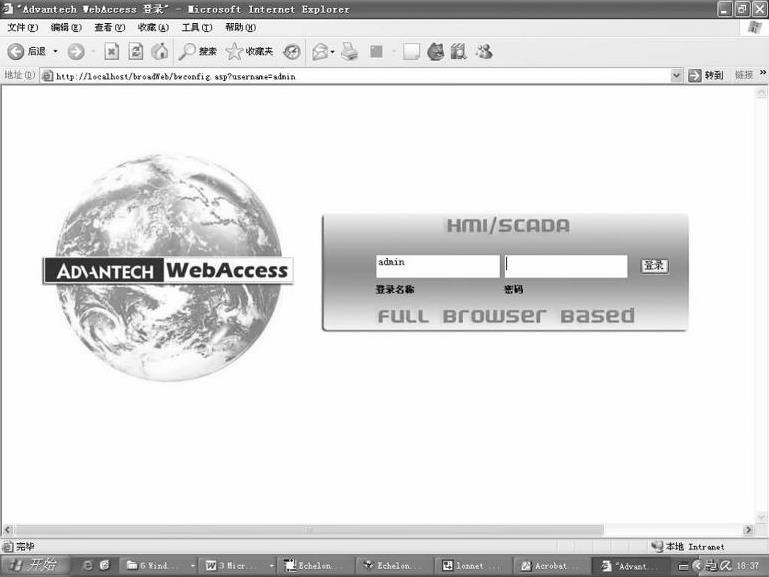Image resolution: width=769 pixels, height=577 pixels.
Task: Click the Windows 开始 Start button
Action: pos(33,565)
